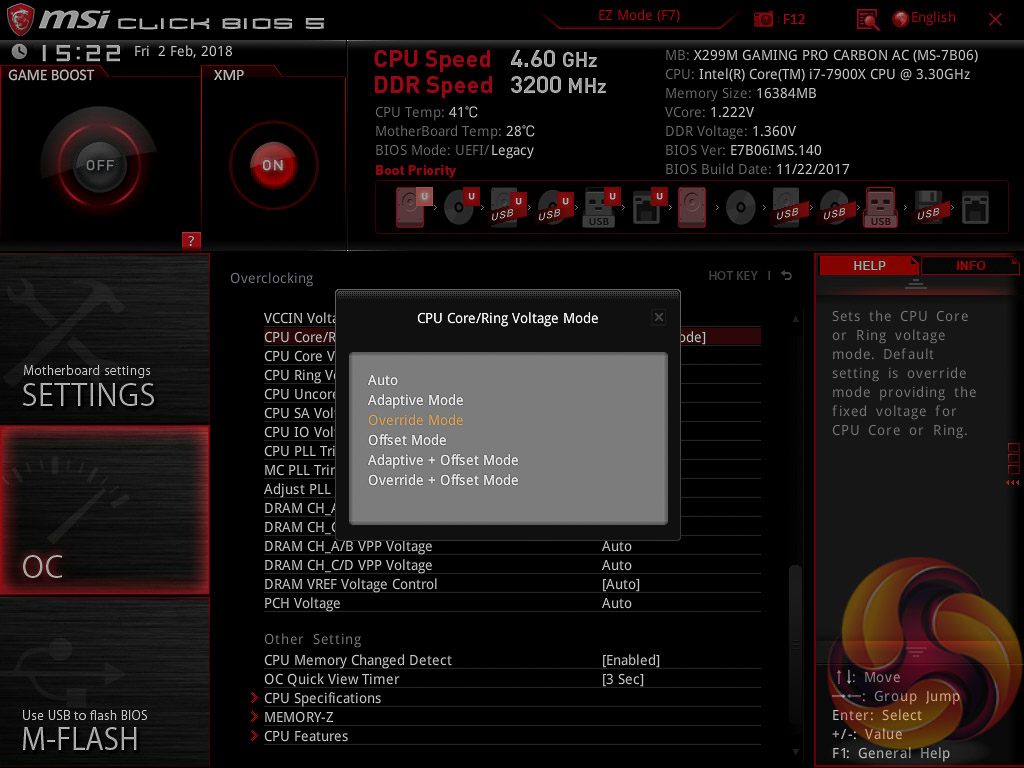Viewport: 1024px width, 768px height.
Task: Select the highlighted legacy USB key boot icon
Action: 880,207
